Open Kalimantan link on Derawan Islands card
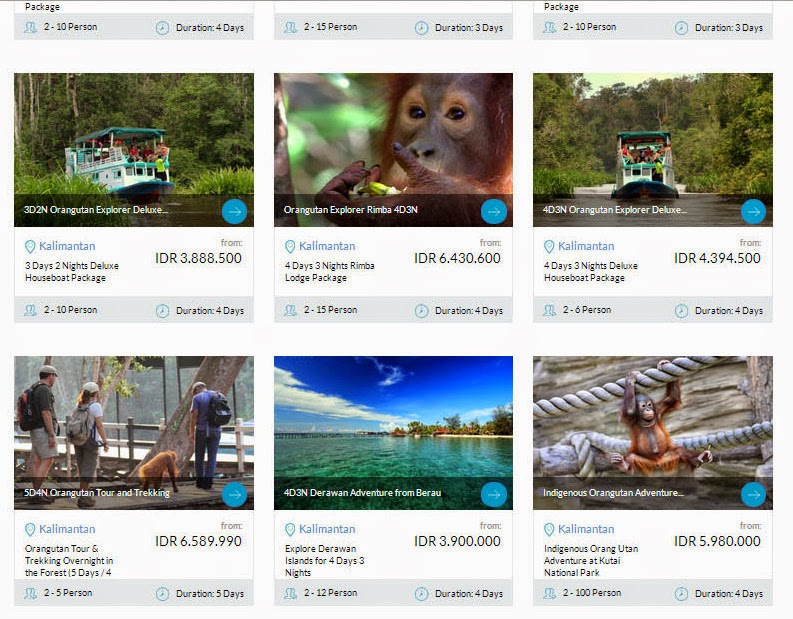Image resolution: width=793 pixels, height=619 pixels. (327, 529)
